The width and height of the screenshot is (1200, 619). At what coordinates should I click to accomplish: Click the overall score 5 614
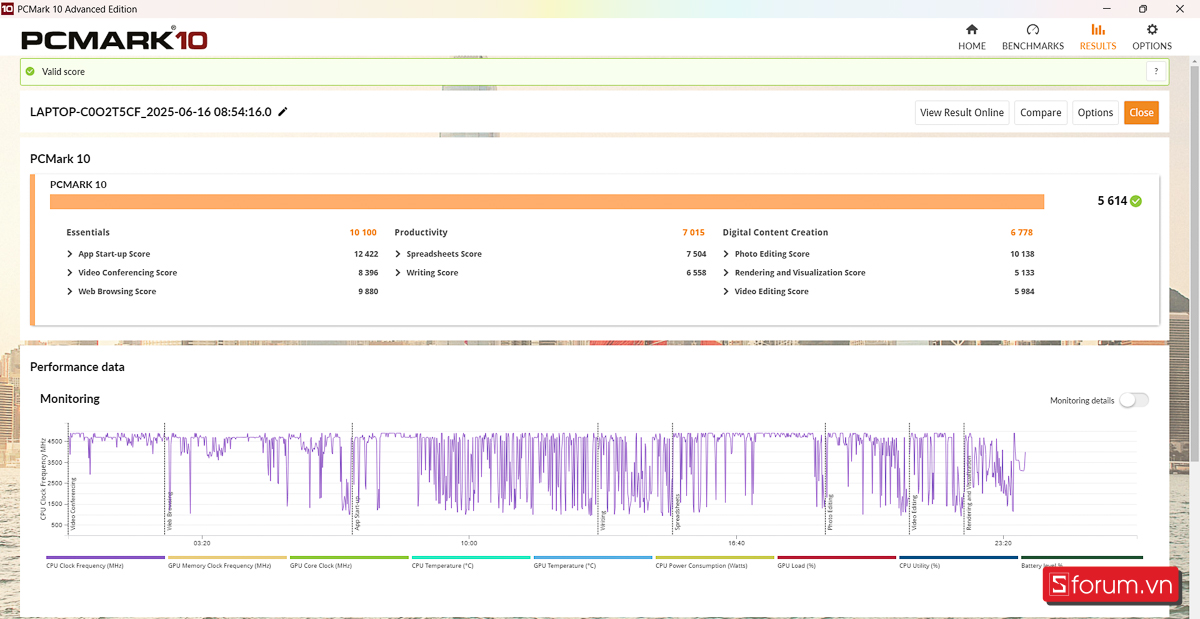pos(1112,201)
